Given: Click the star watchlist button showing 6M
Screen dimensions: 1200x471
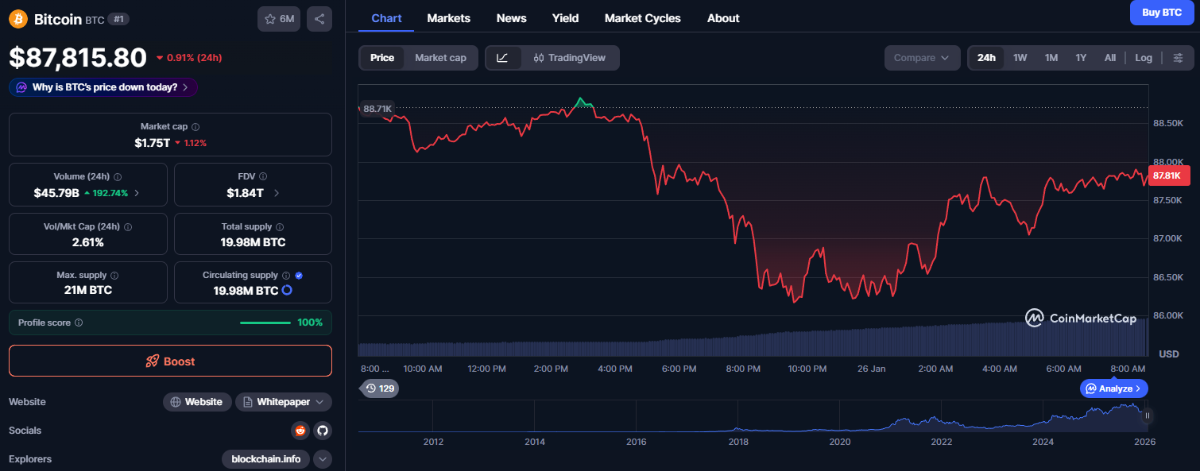Looking at the screenshot, I should tap(280, 19).
